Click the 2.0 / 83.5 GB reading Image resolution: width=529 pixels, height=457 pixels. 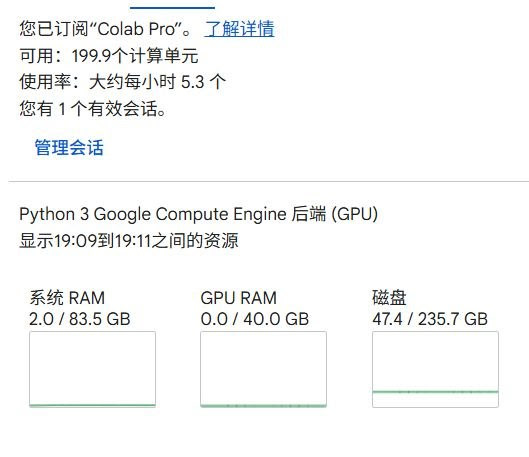click(x=80, y=319)
